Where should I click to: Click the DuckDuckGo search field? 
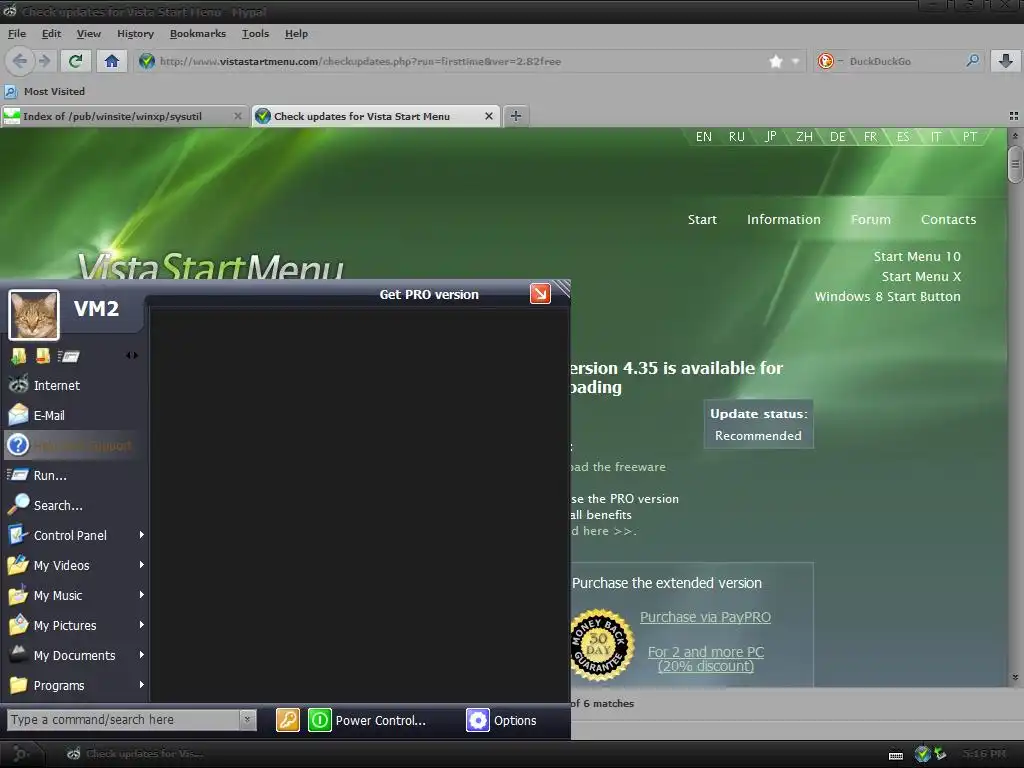(901, 61)
